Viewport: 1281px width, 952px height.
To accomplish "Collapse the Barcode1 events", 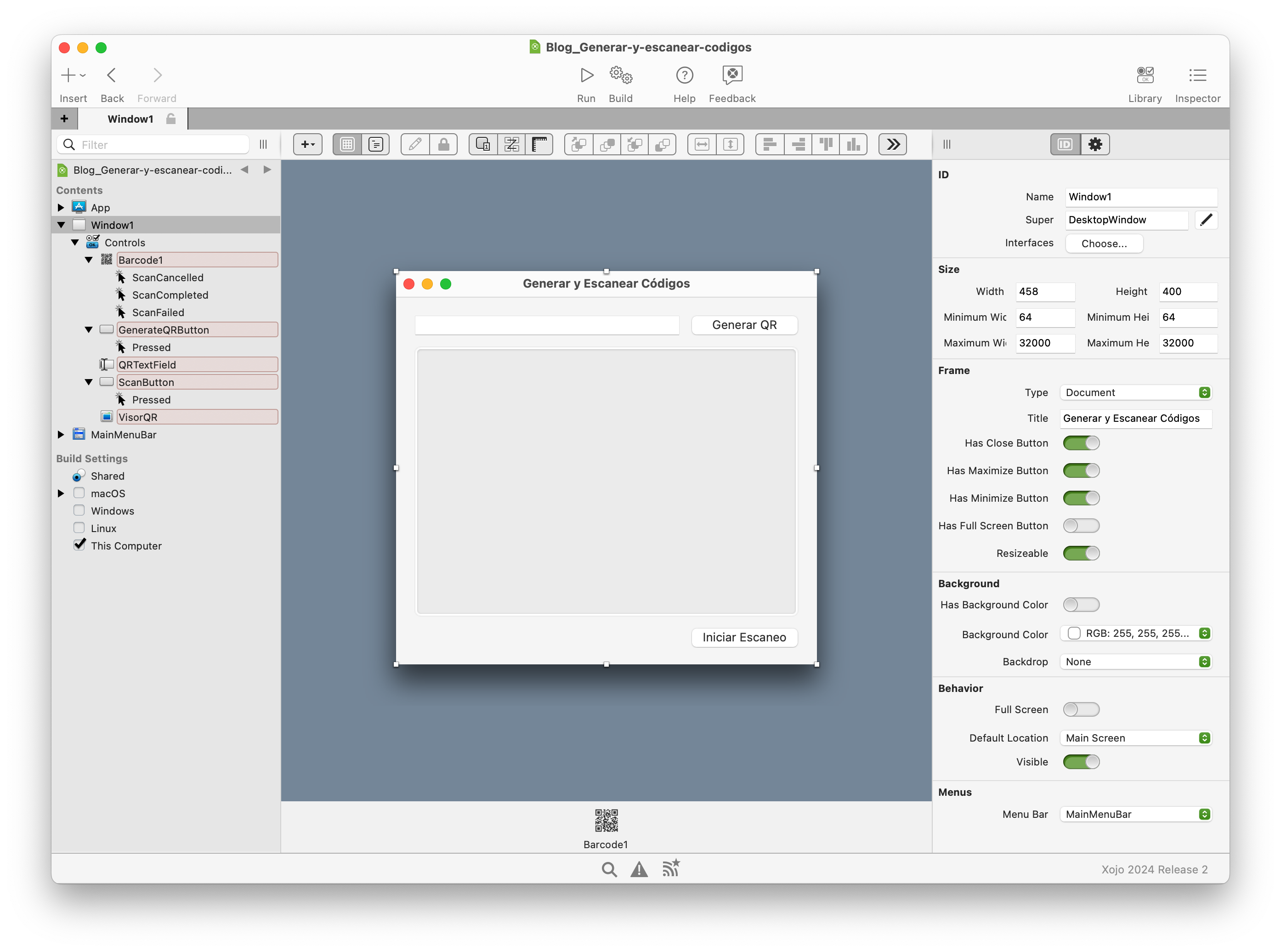I will coord(89,260).
